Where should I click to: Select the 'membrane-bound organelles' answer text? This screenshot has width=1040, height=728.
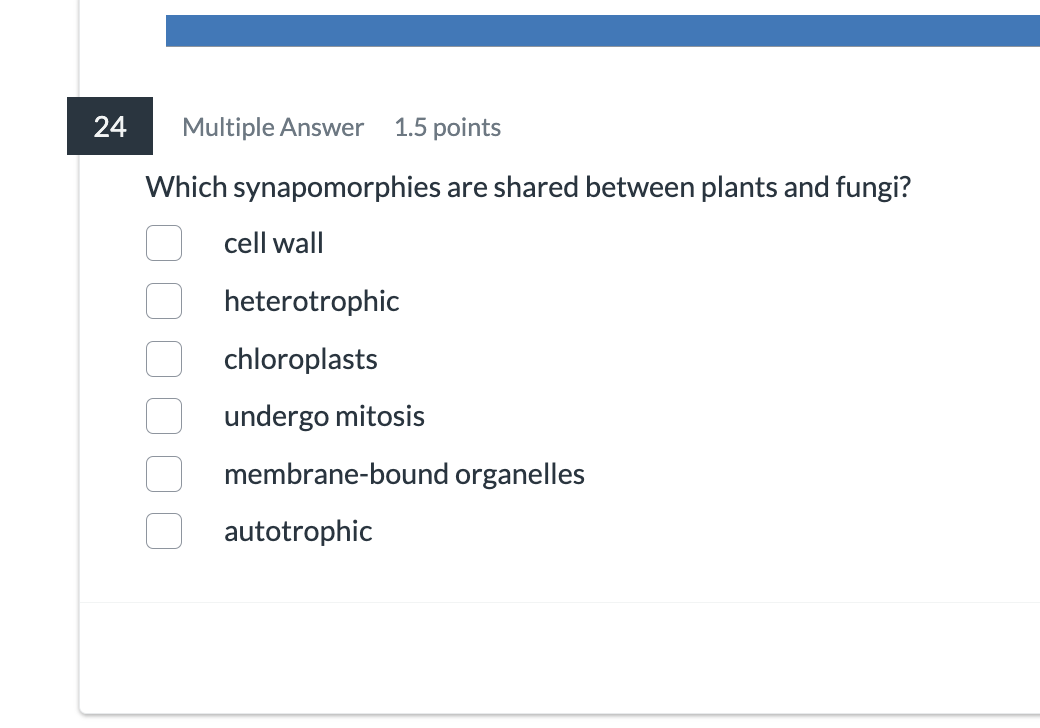click(404, 474)
